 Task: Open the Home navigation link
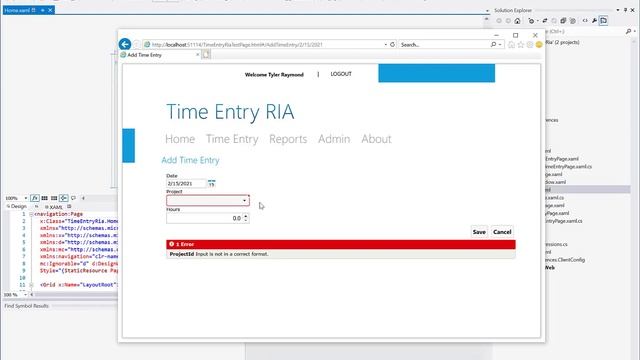[180, 139]
